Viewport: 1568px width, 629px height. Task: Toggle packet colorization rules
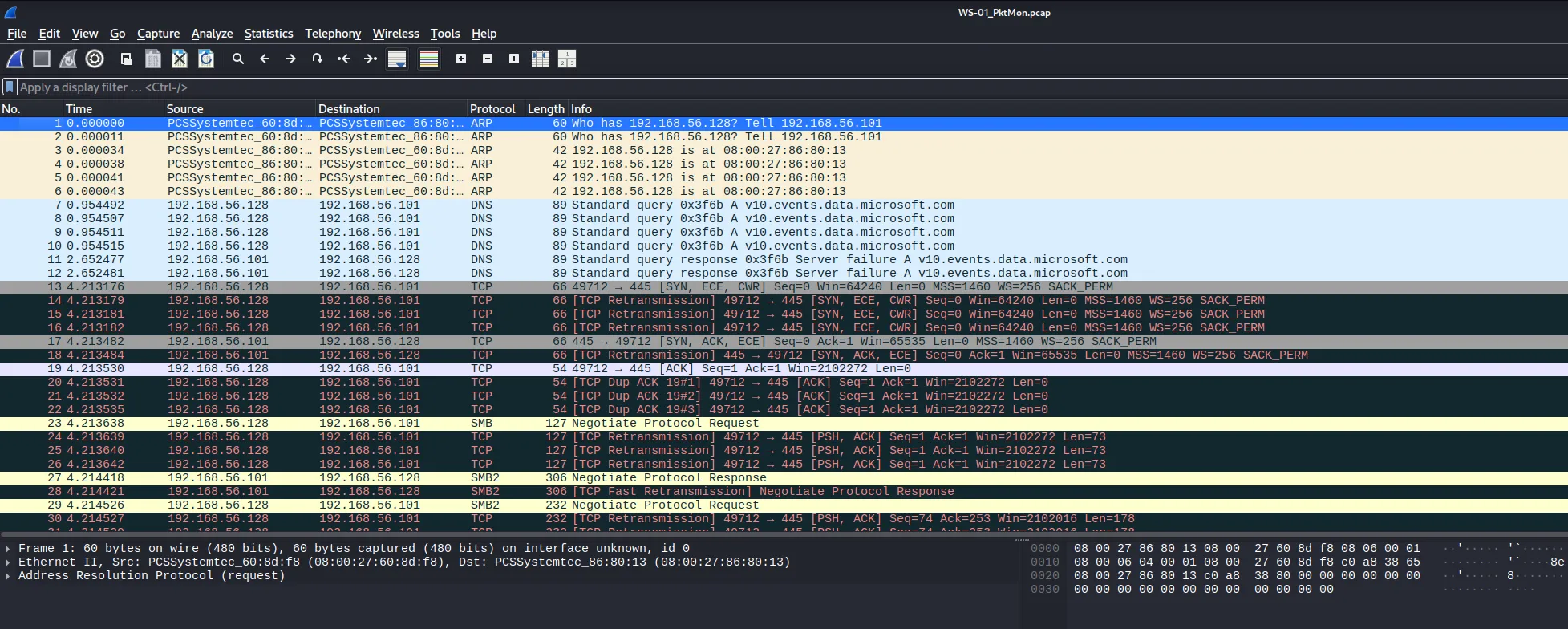(429, 59)
